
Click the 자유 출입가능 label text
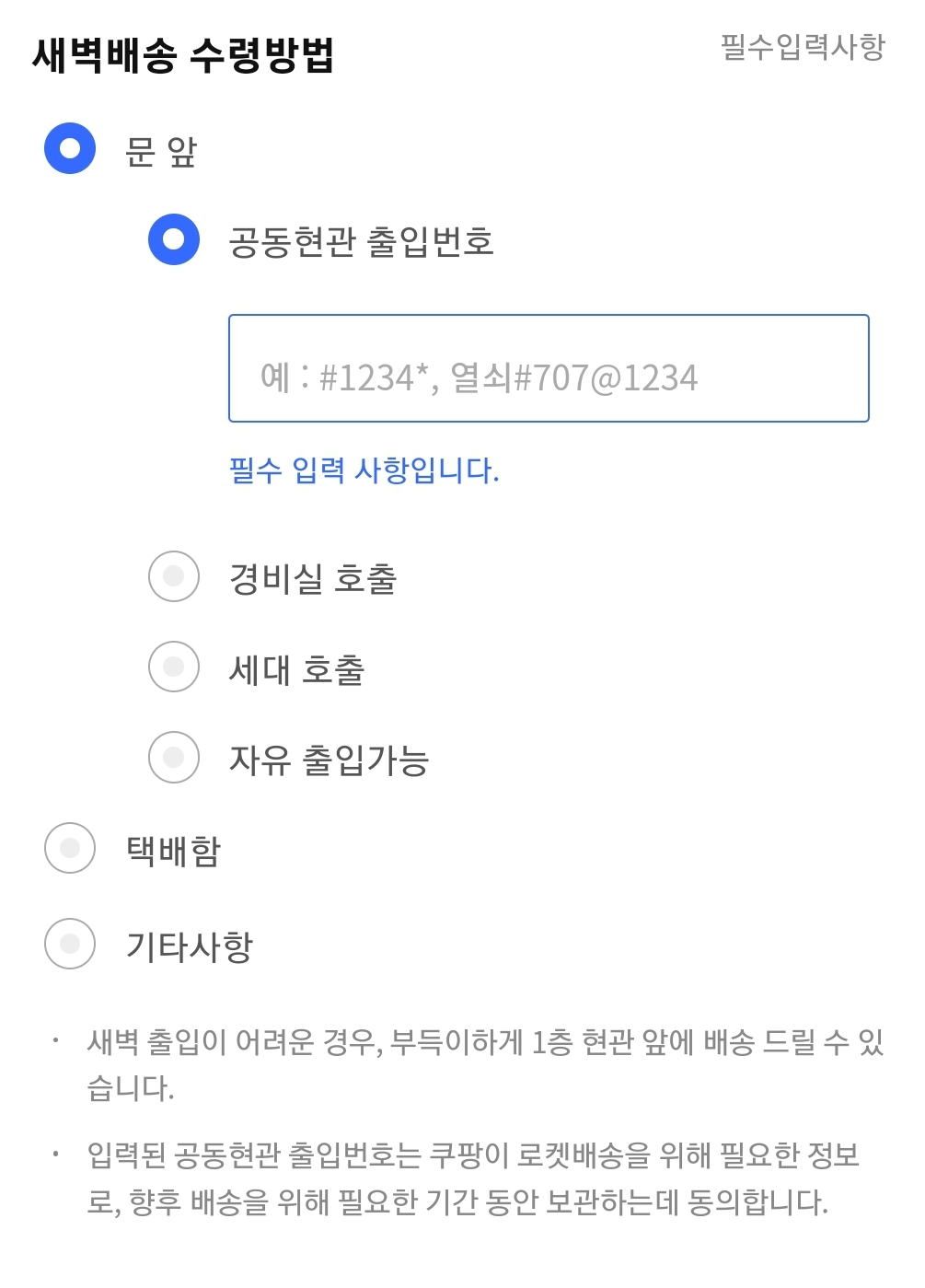[329, 760]
